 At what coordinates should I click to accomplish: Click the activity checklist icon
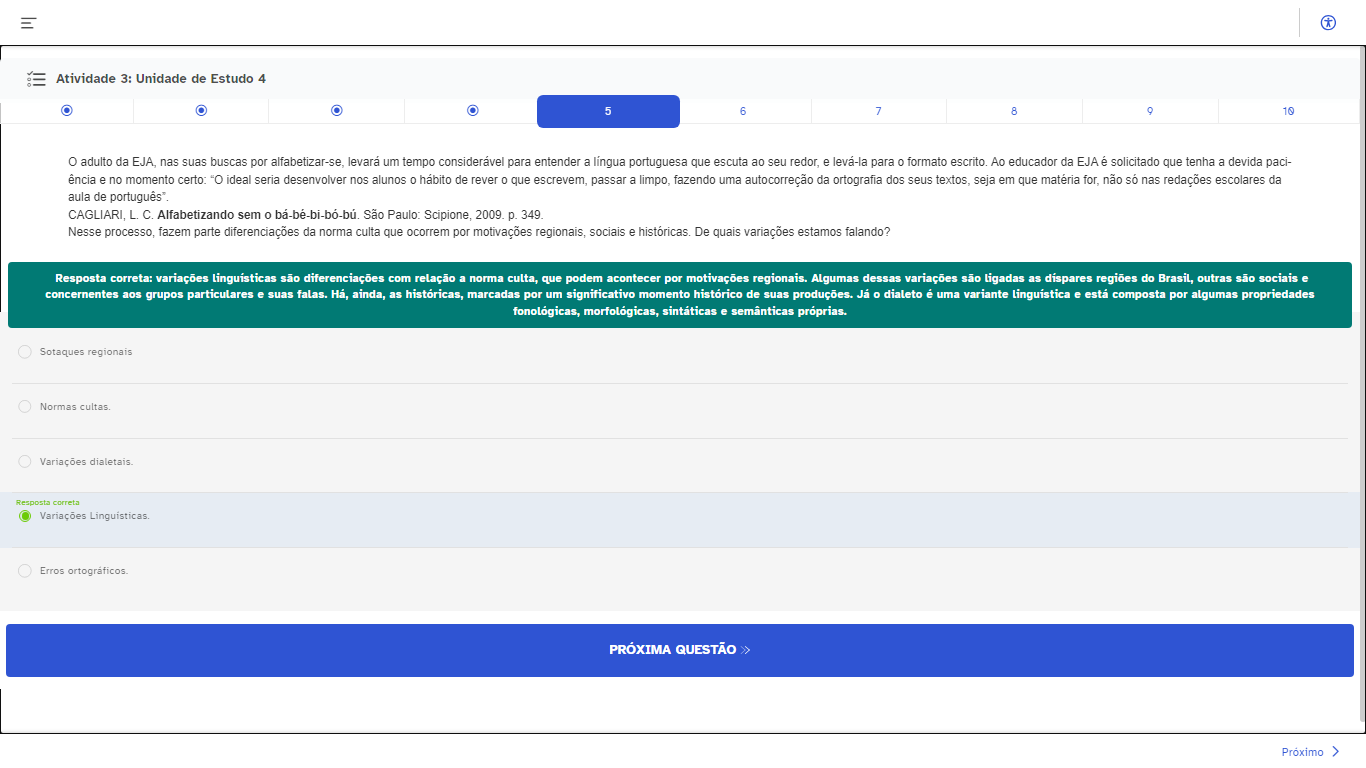tap(36, 78)
